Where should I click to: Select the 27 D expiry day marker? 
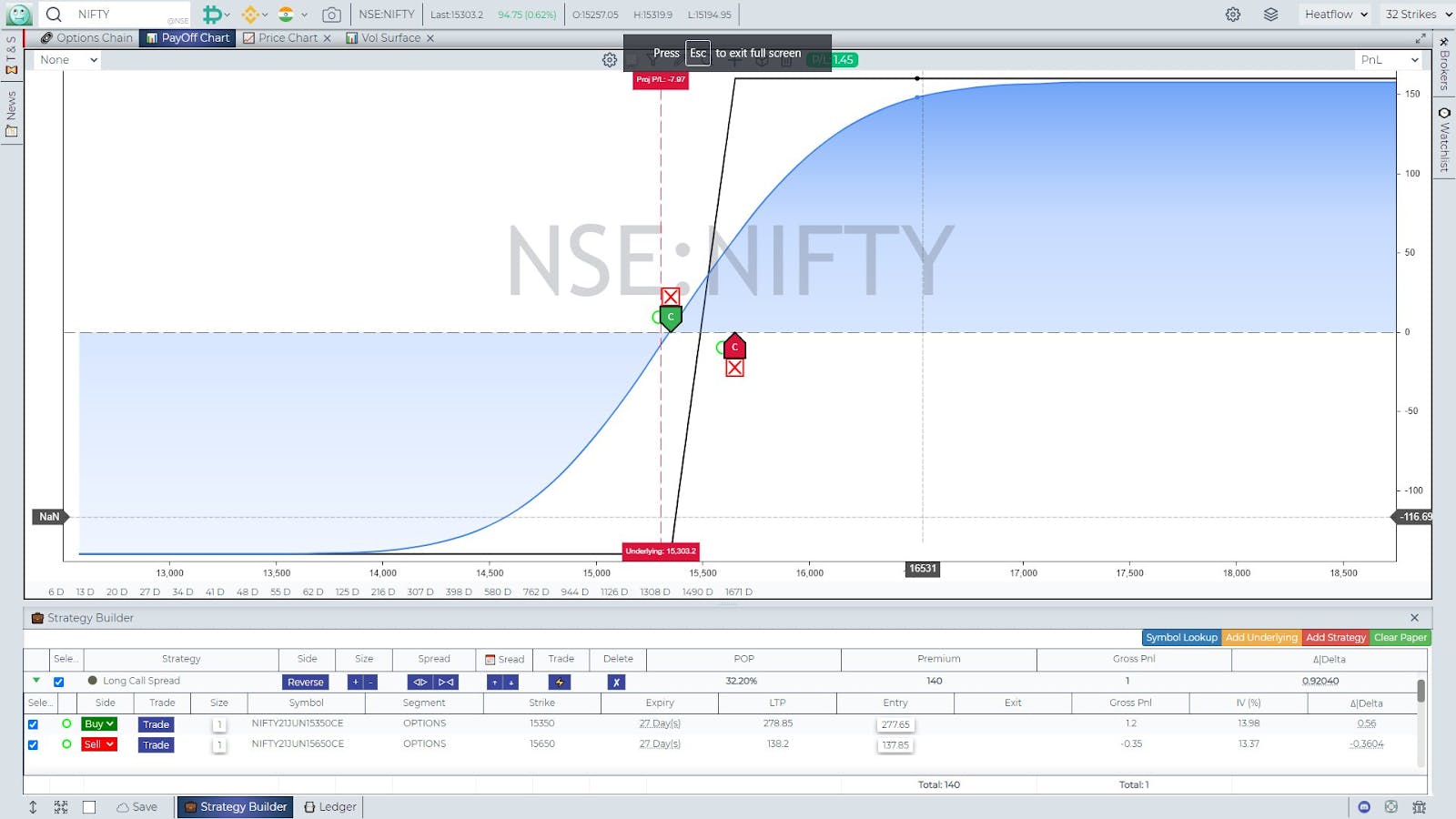click(x=150, y=591)
